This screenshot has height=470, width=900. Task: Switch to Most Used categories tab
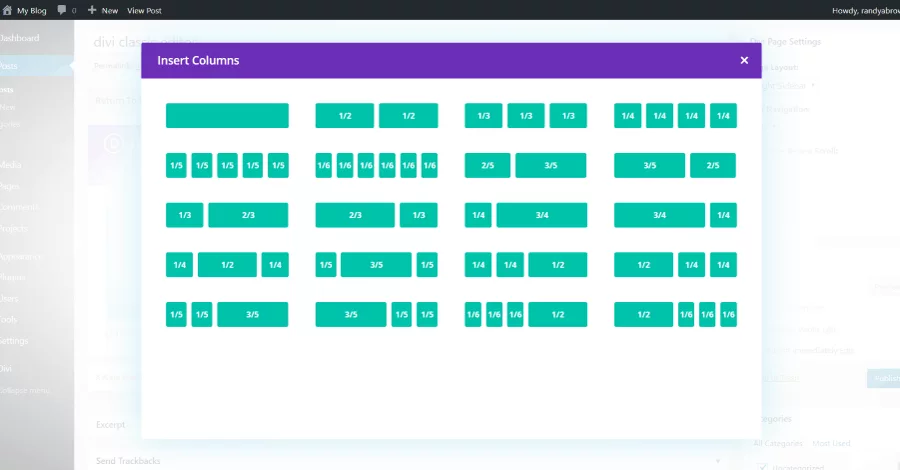pyautogui.click(x=831, y=443)
